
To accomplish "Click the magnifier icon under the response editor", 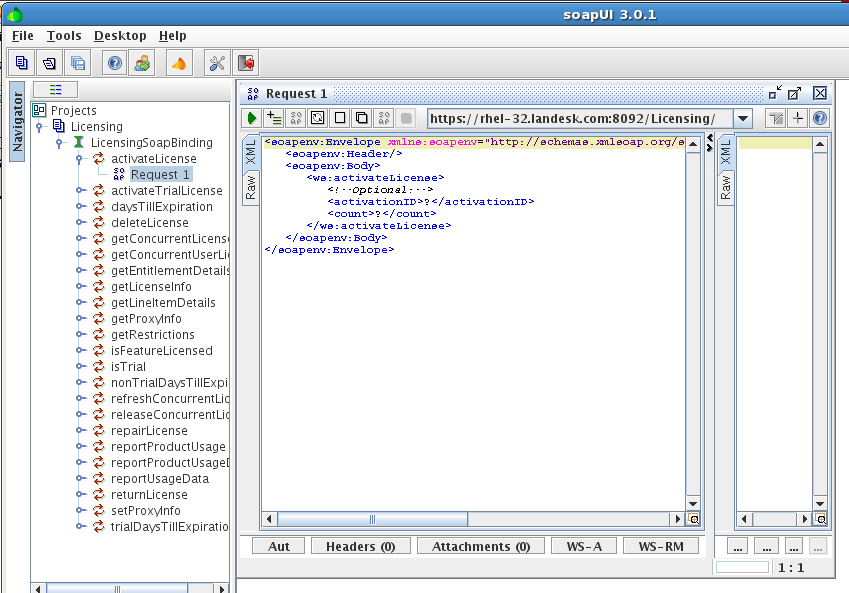I will (821, 519).
